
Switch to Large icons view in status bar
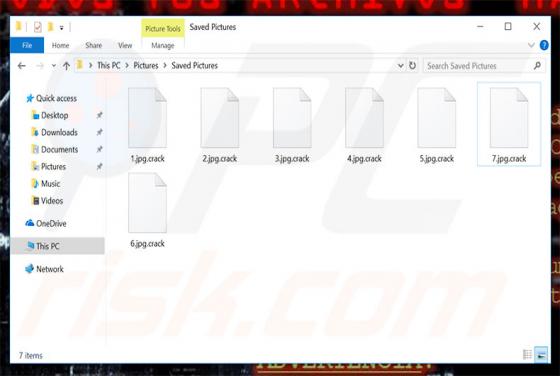coord(541,355)
